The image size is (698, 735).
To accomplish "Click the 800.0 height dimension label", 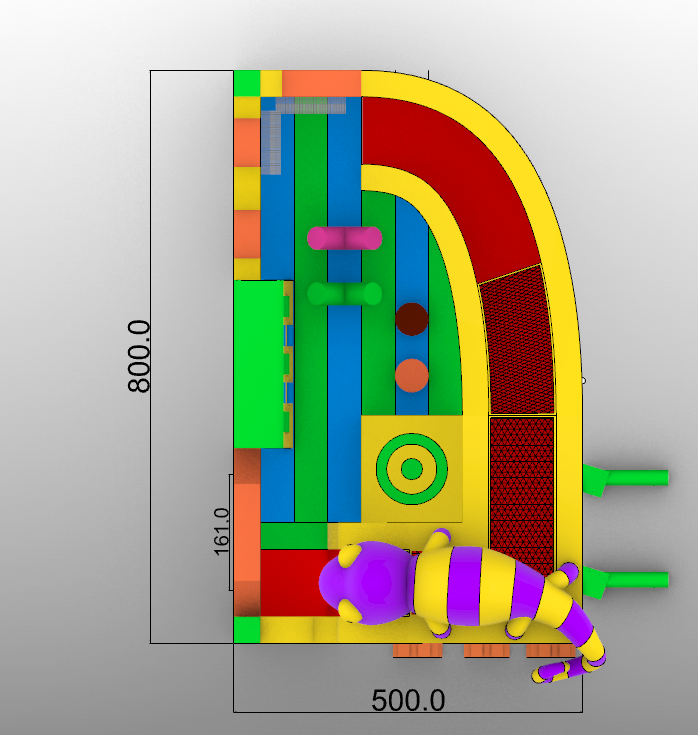I will (139, 356).
